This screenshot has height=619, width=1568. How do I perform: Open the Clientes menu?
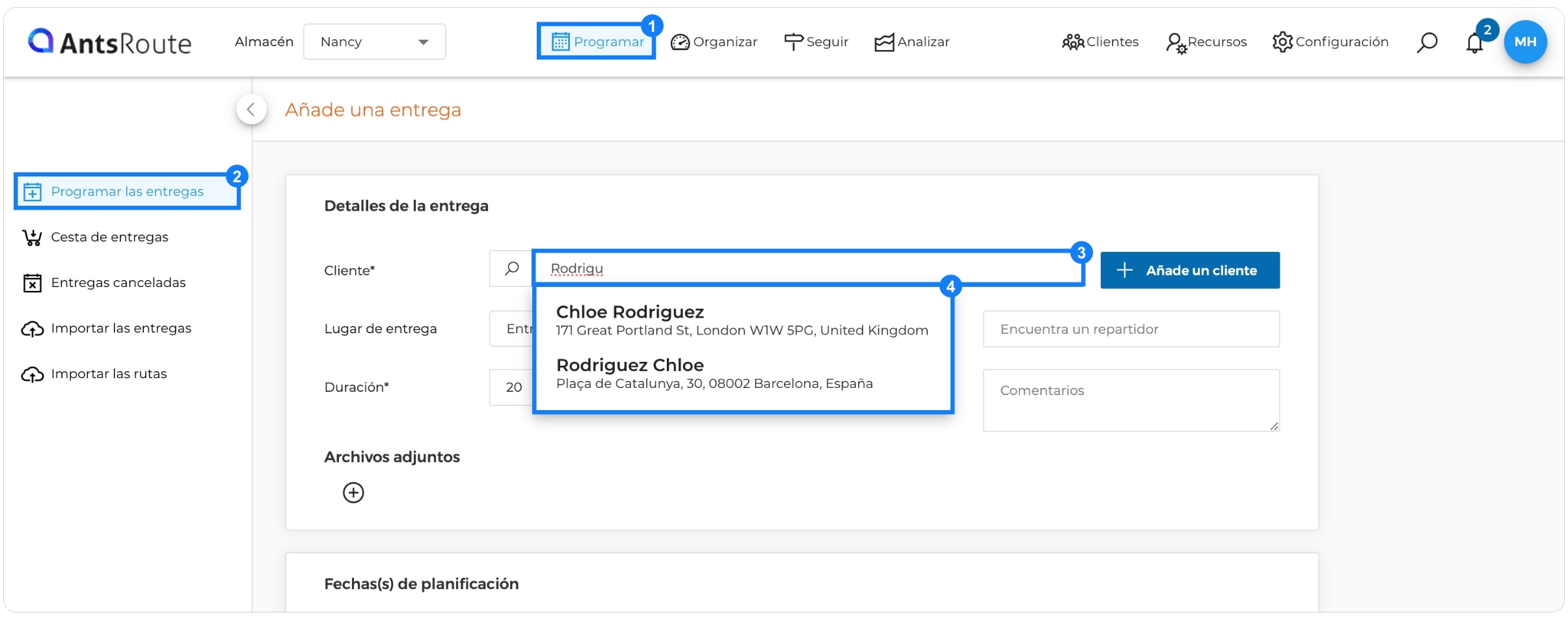[1100, 42]
